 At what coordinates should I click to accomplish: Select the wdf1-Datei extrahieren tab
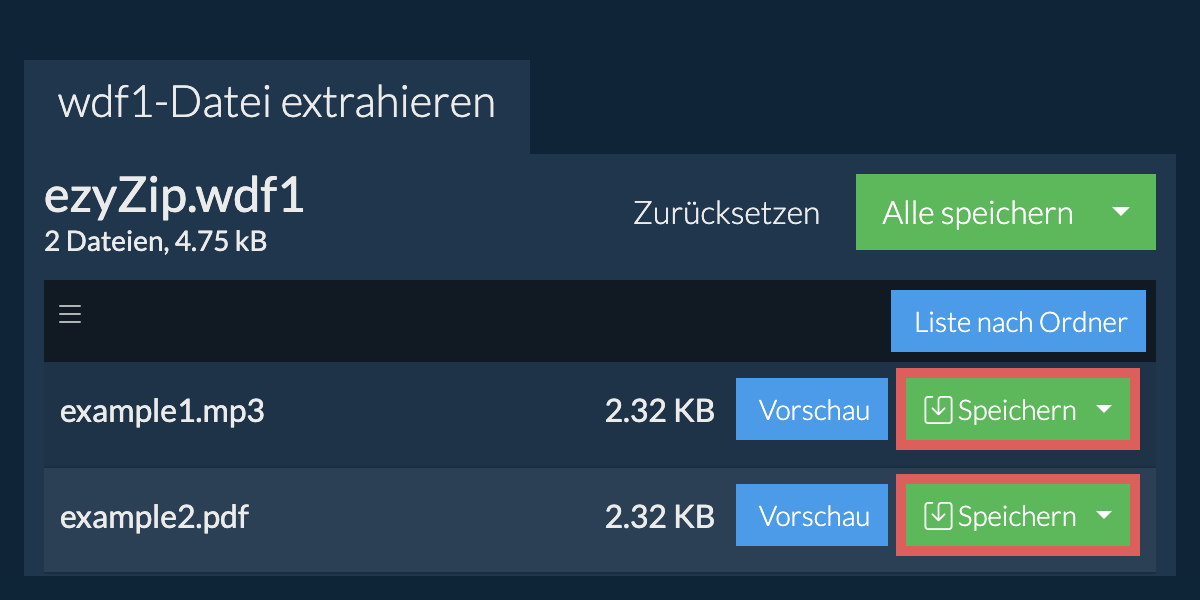277,104
